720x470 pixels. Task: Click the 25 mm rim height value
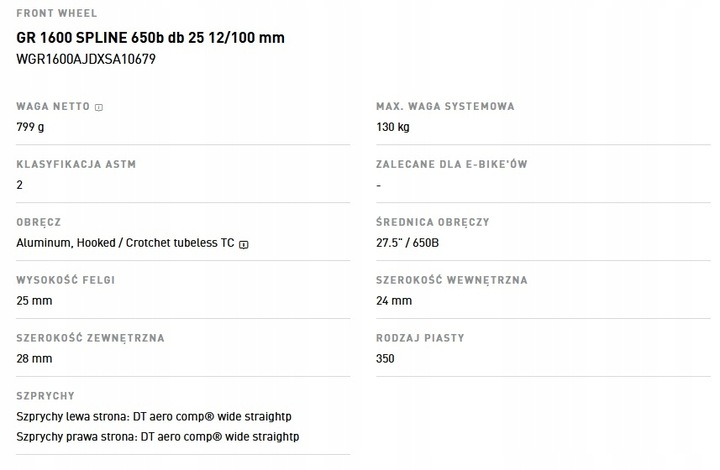click(x=34, y=301)
